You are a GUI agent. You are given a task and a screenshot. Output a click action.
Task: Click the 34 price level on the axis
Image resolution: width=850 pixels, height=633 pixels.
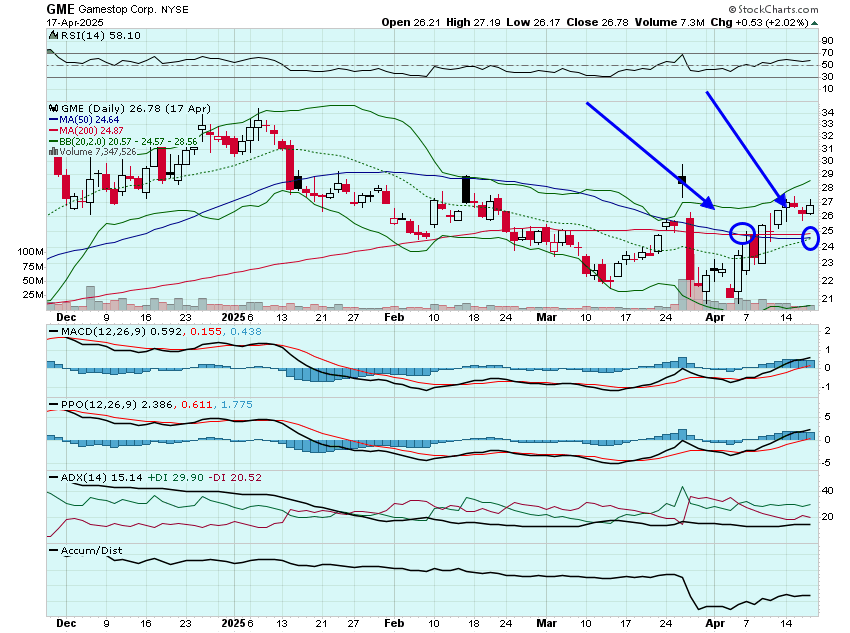point(827,113)
